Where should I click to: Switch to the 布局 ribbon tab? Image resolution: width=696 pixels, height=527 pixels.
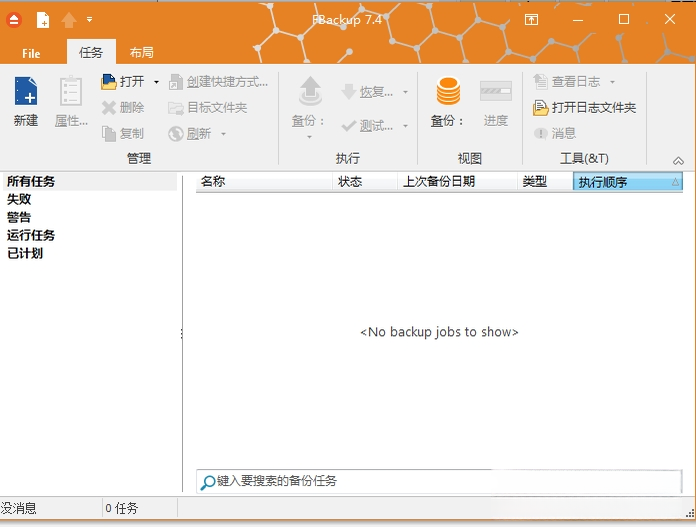point(142,53)
